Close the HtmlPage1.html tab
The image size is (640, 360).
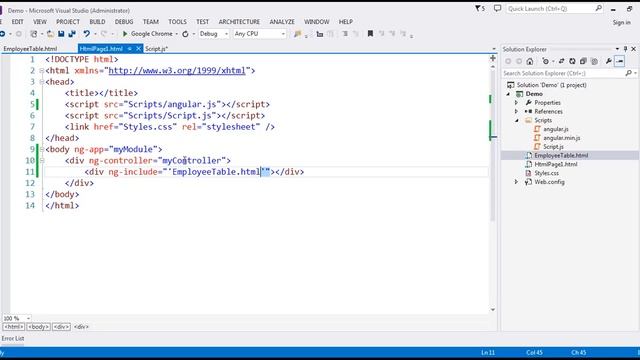(x=138, y=49)
